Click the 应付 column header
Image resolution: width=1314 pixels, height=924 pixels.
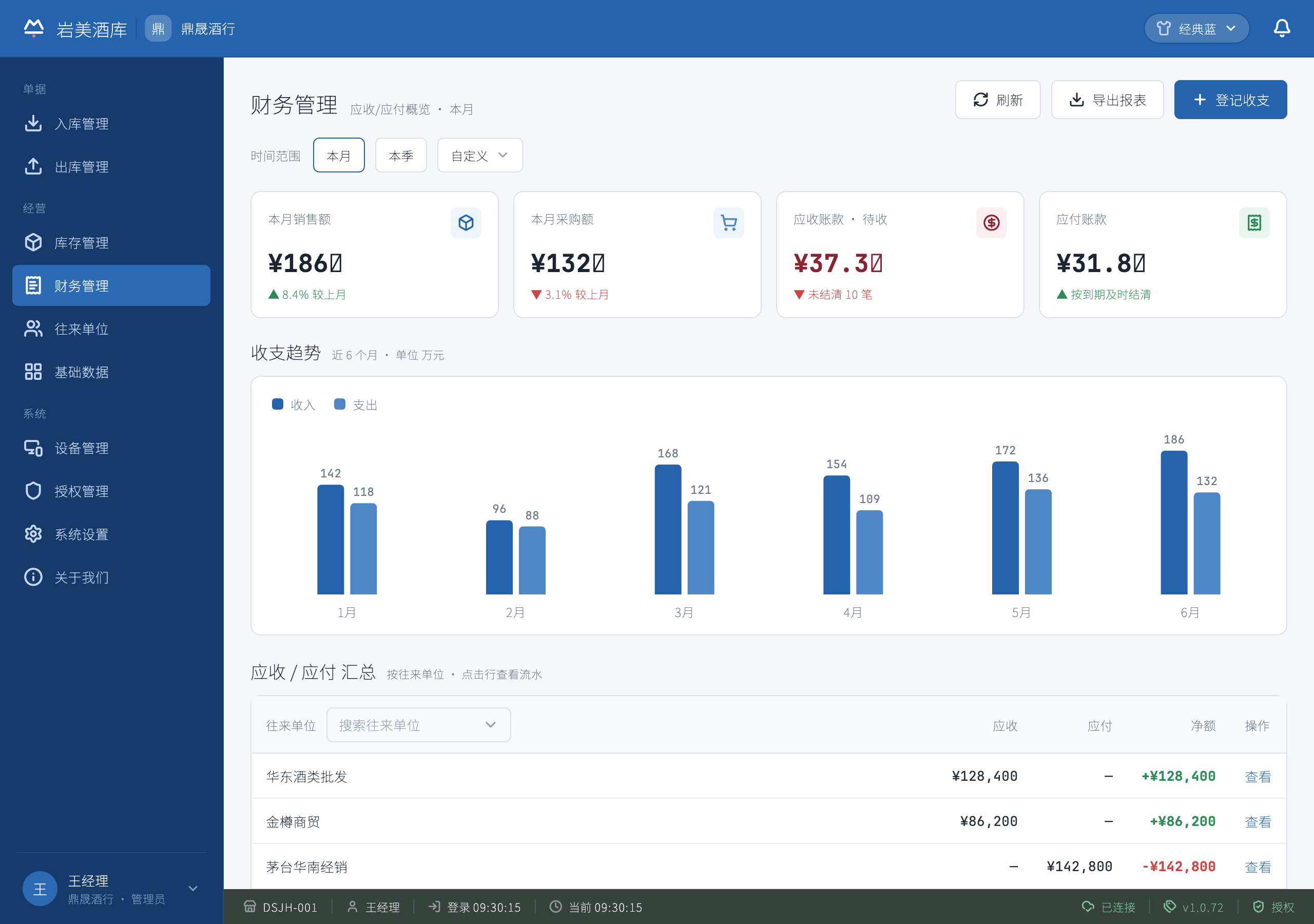pos(1099,725)
